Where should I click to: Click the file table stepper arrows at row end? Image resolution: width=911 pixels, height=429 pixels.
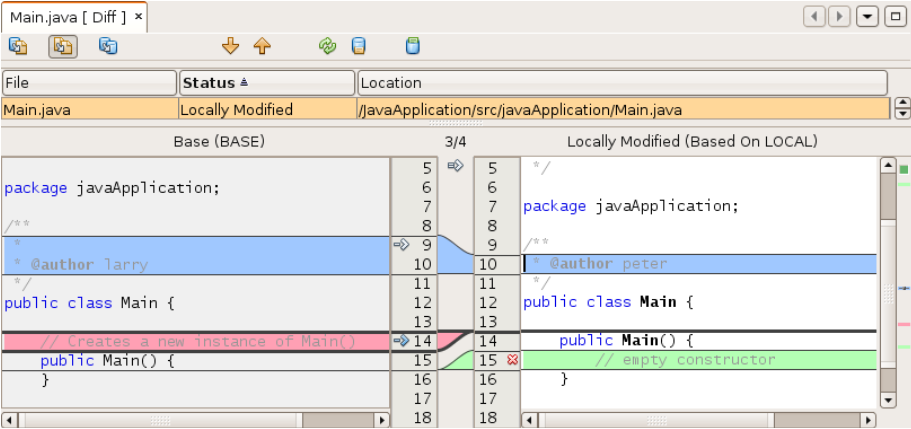pyautogui.click(x=901, y=109)
